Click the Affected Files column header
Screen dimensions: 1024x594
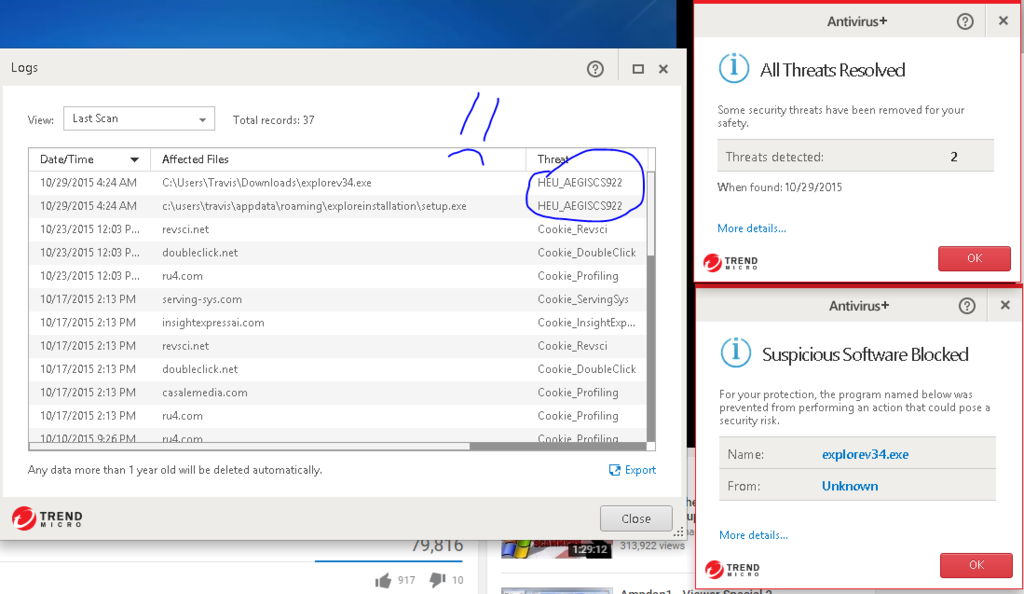pyautogui.click(x=196, y=160)
